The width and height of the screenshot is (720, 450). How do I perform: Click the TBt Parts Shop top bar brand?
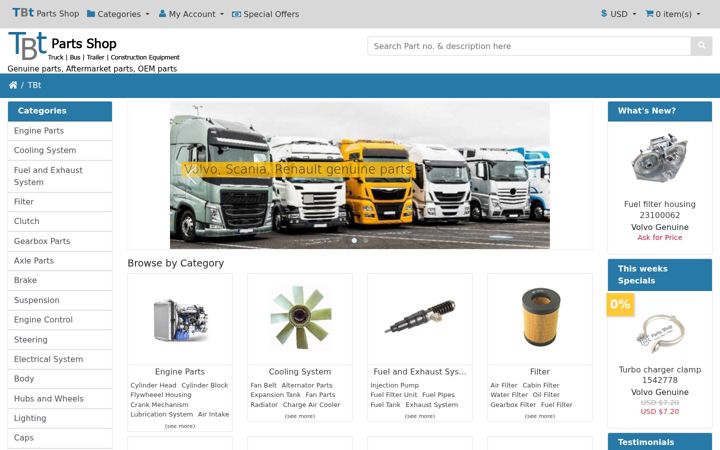tap(45, 13)
